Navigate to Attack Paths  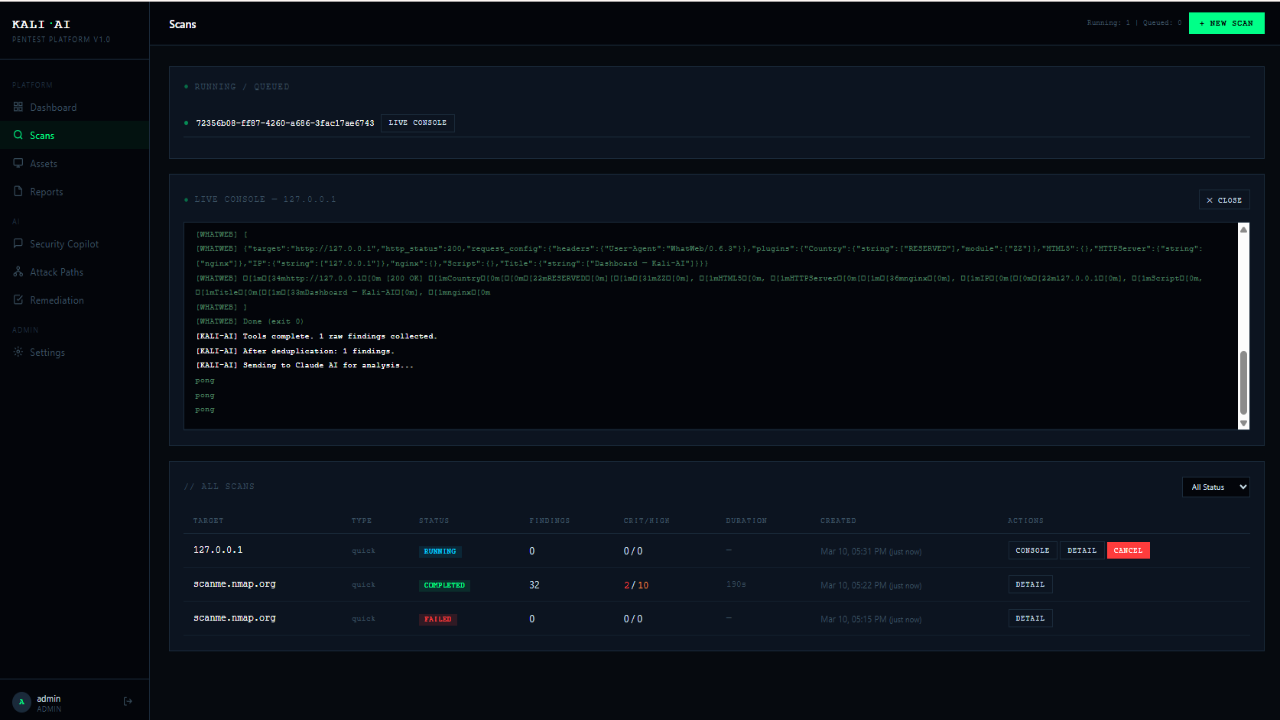click(74, 272)
